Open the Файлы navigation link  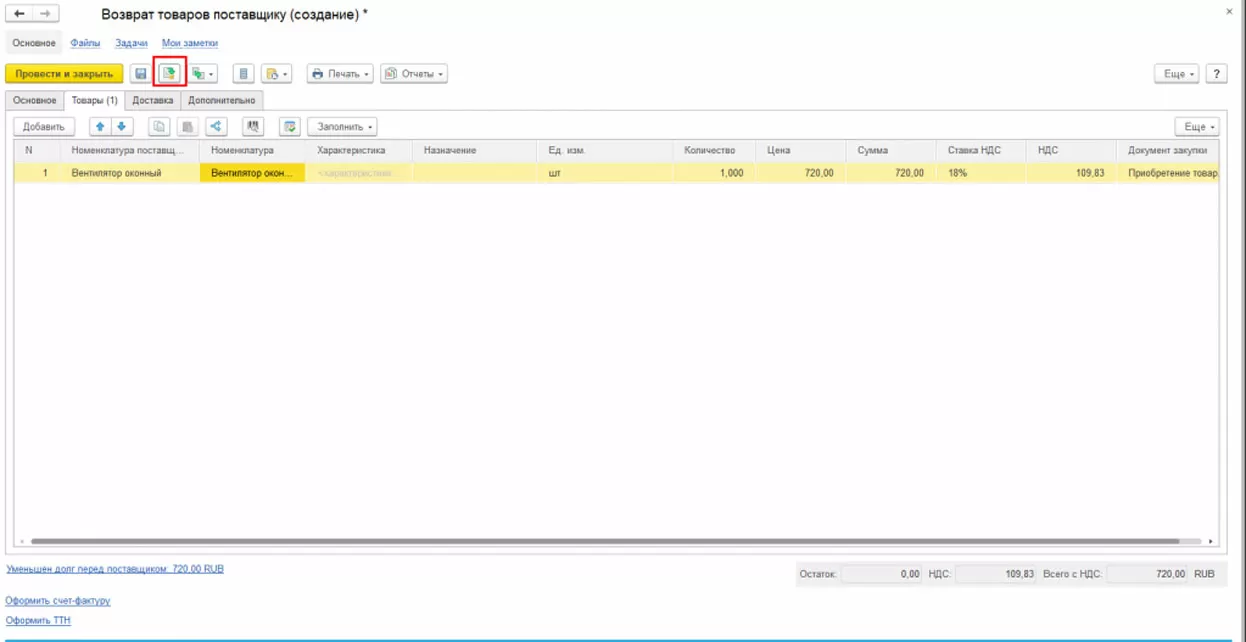[x=85, y=43]
